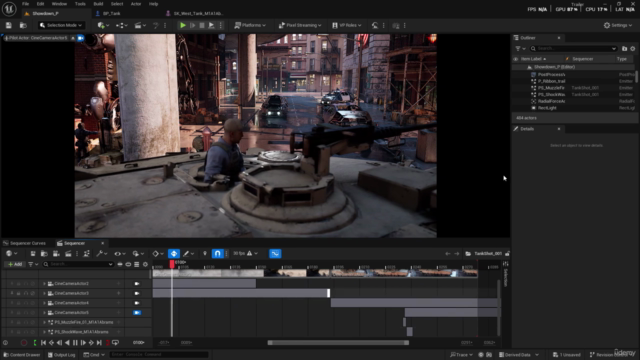640x360 pixels.
Task: Save the current level using the toolbar
Action: 9,25
